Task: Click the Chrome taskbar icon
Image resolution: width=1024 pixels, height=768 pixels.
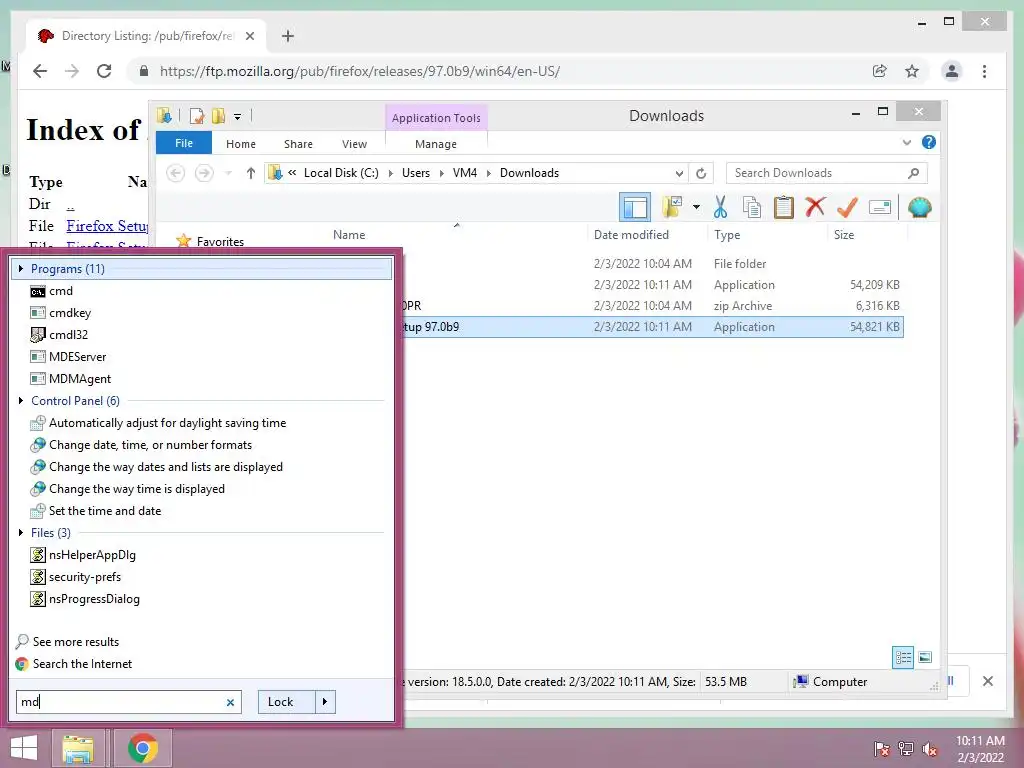Action: click(143, 748)
